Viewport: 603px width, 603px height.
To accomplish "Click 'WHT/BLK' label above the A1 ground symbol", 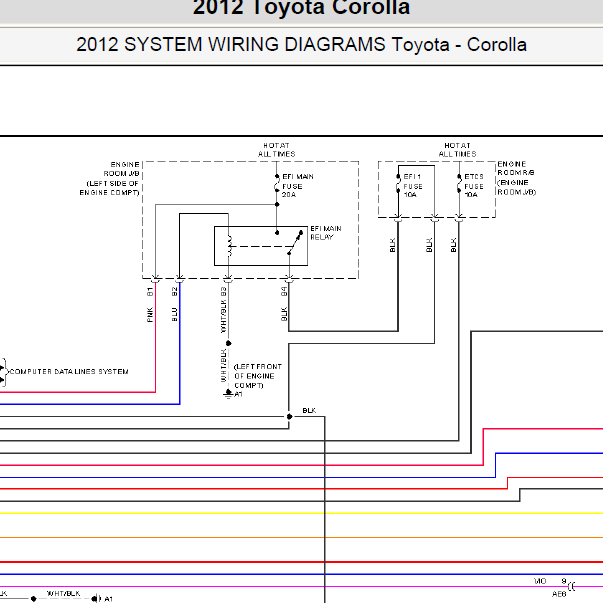I will [223, 365].
